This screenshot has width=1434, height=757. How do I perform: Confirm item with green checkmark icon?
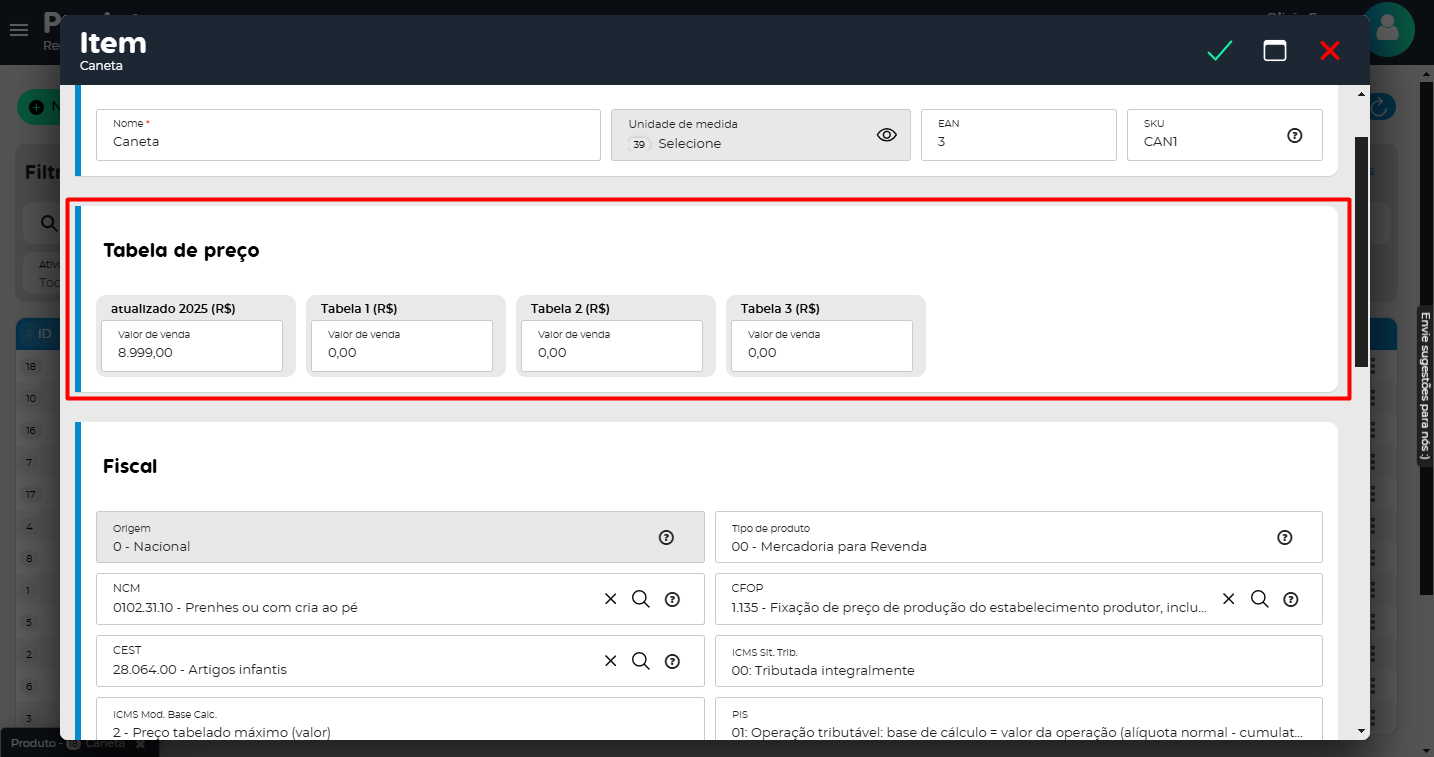1219,51
